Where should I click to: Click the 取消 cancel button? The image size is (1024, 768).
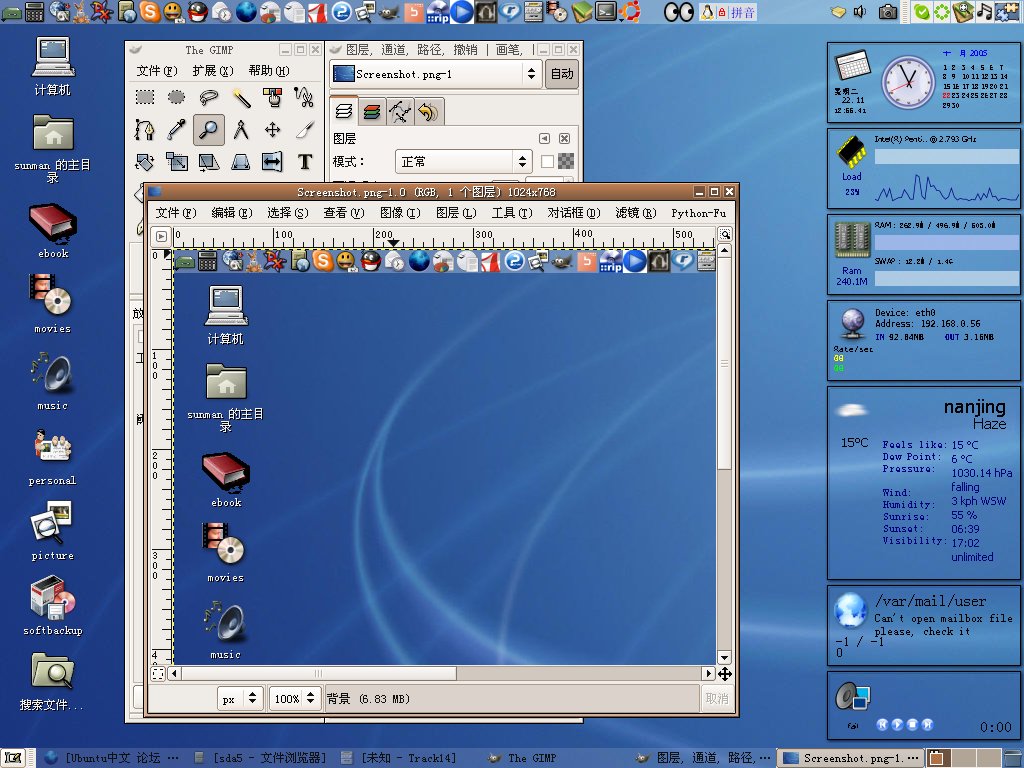click(716, 699)
